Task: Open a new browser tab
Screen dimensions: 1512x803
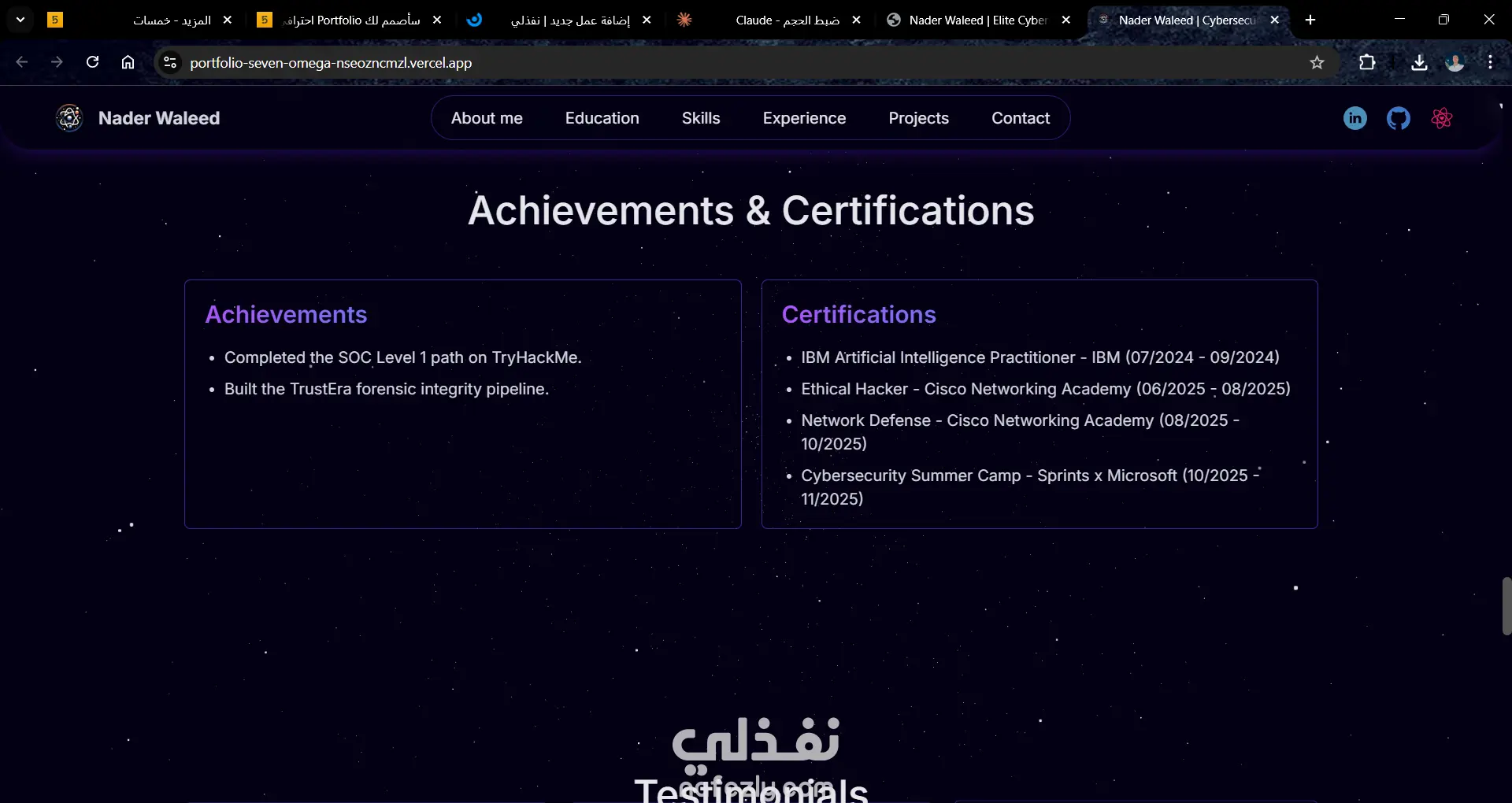Action: [1310, 20]
